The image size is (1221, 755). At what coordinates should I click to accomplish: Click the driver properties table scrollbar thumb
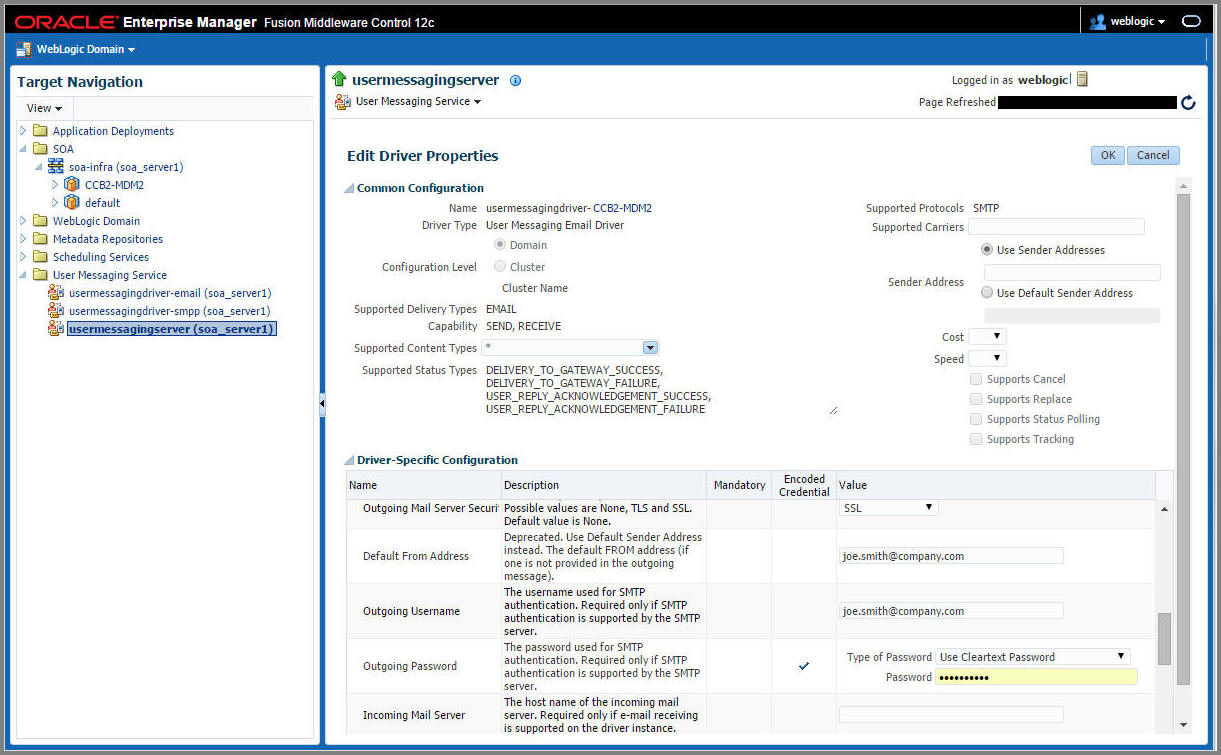pyautogui.click(x=1164, y=639)
